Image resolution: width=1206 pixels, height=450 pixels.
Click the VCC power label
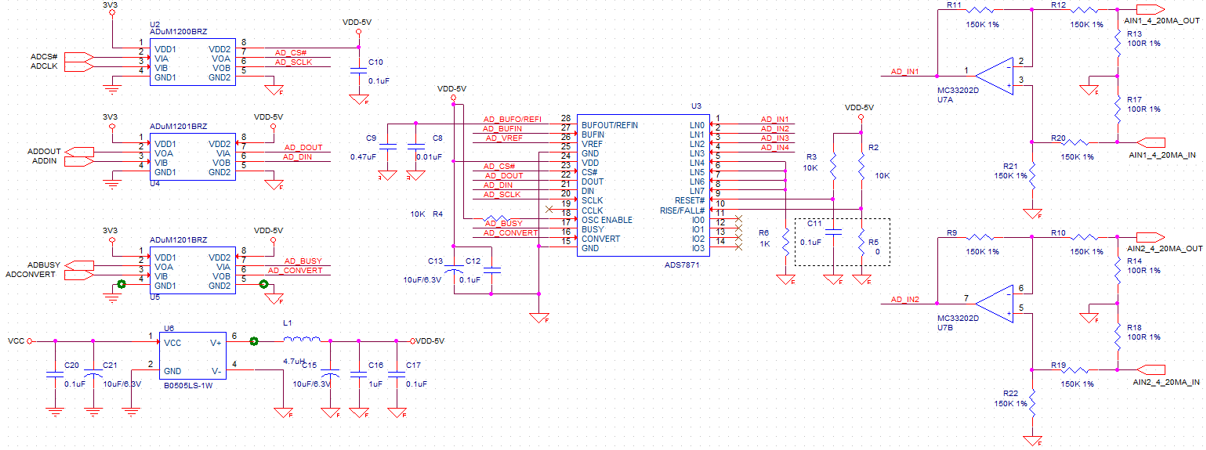(16, 341)
